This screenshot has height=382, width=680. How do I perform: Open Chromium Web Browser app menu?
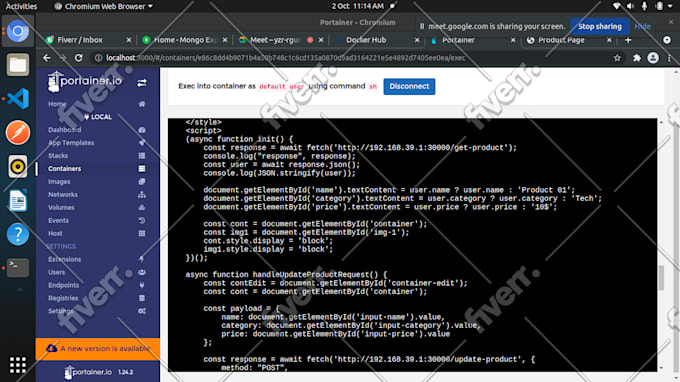(103, 6)
